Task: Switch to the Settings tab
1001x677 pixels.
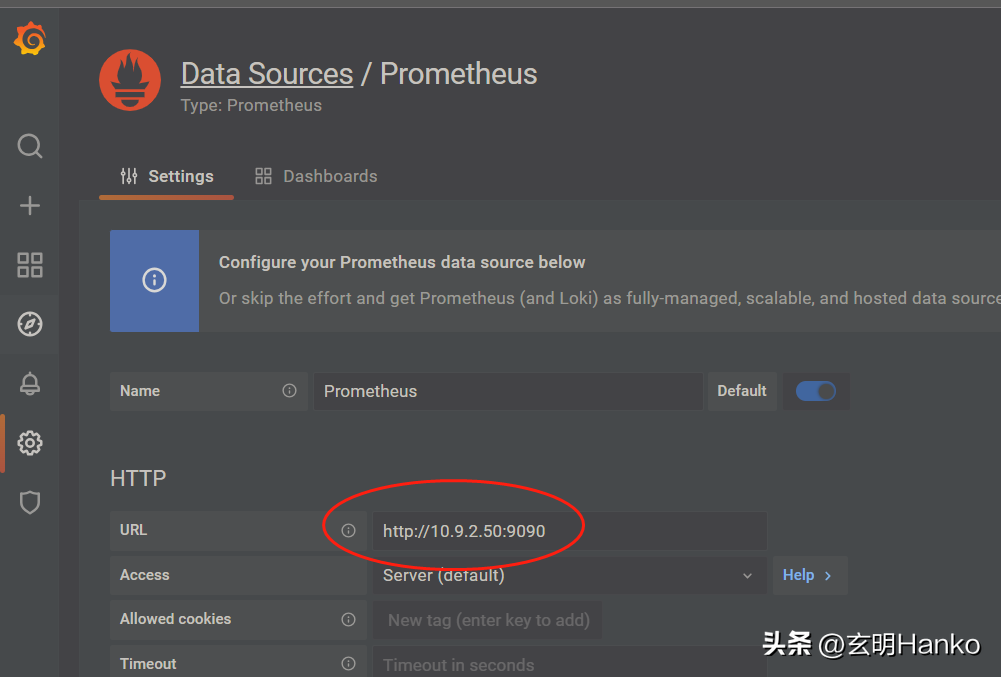Action: click(167, 176)
